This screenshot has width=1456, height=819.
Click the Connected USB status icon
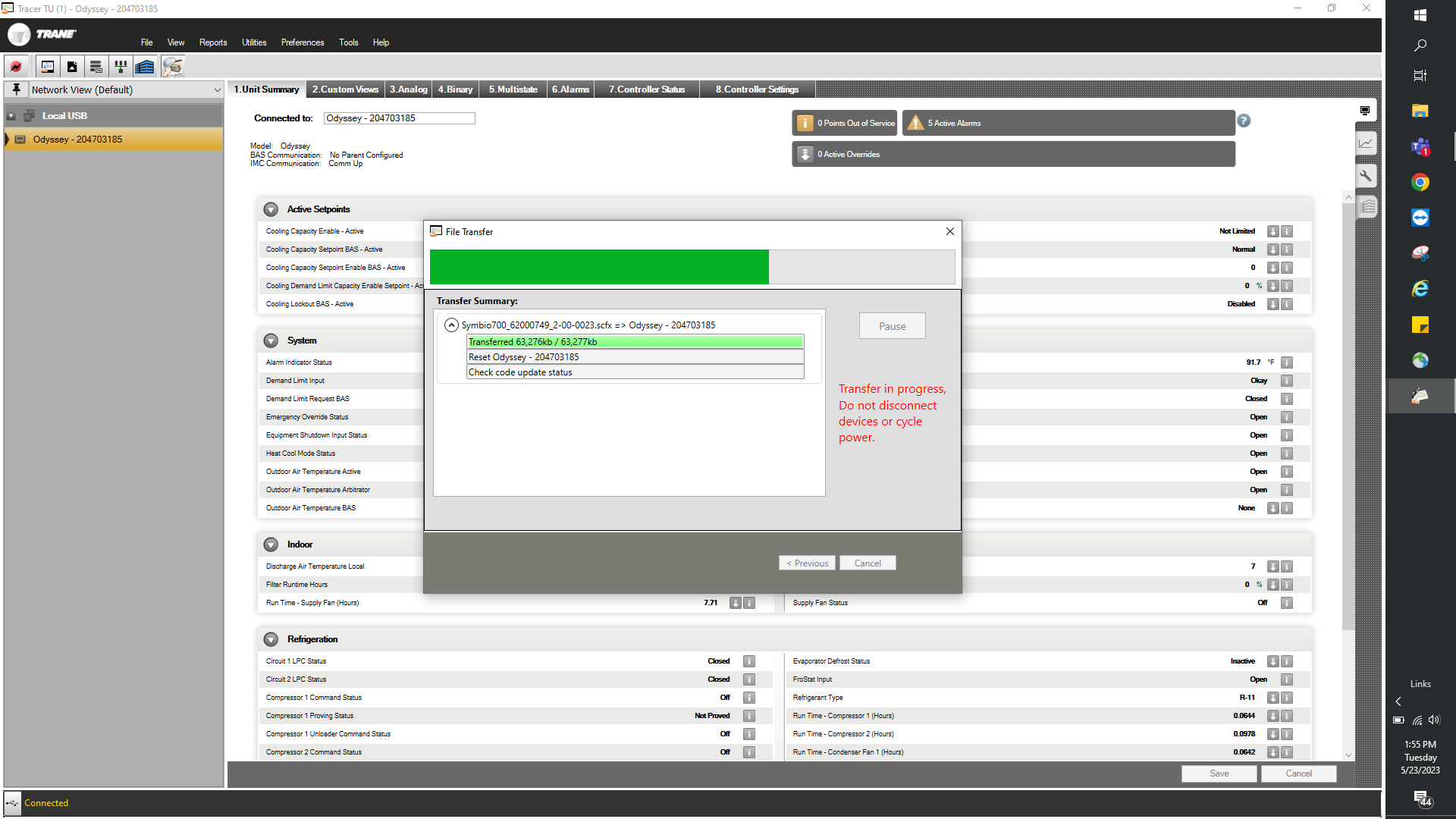(13, 803)
